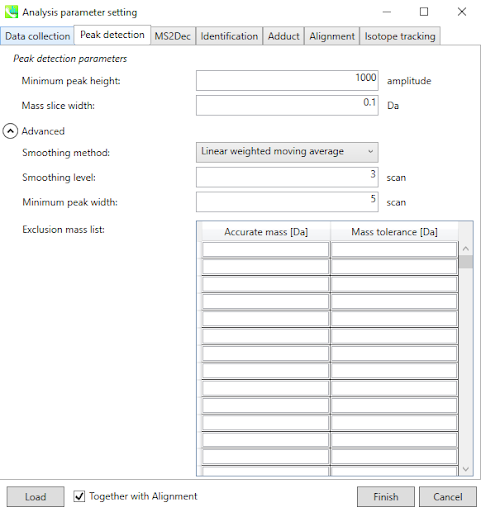Collapse the Advanced section chevron
The height and width of the screenshot is (521, 491).
tap(10, 131)
